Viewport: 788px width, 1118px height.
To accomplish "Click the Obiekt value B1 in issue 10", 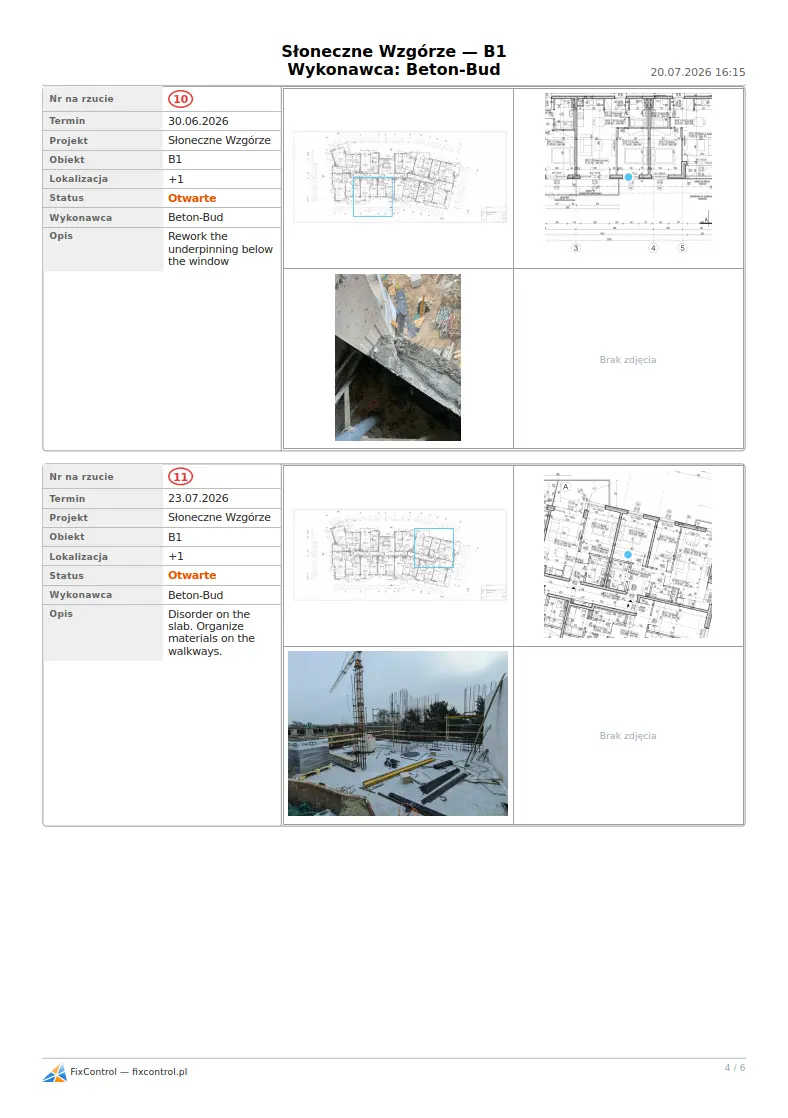I will pyautogui.click(x=175, y=160).
